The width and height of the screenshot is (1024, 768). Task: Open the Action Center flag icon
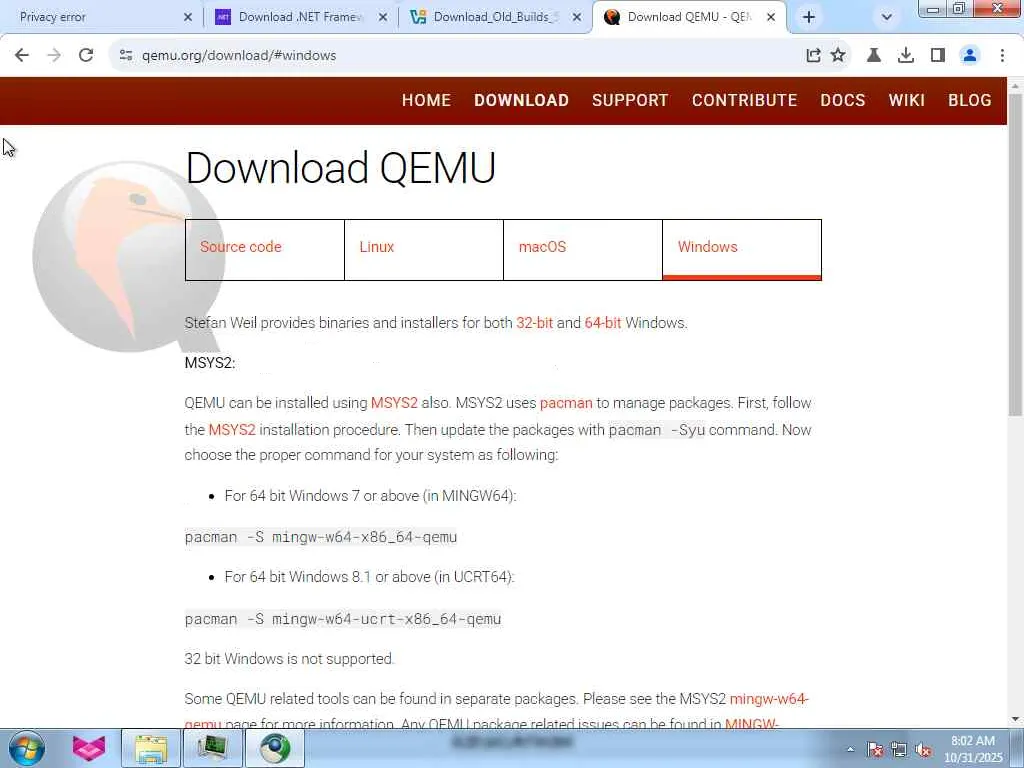coord(875,750)
